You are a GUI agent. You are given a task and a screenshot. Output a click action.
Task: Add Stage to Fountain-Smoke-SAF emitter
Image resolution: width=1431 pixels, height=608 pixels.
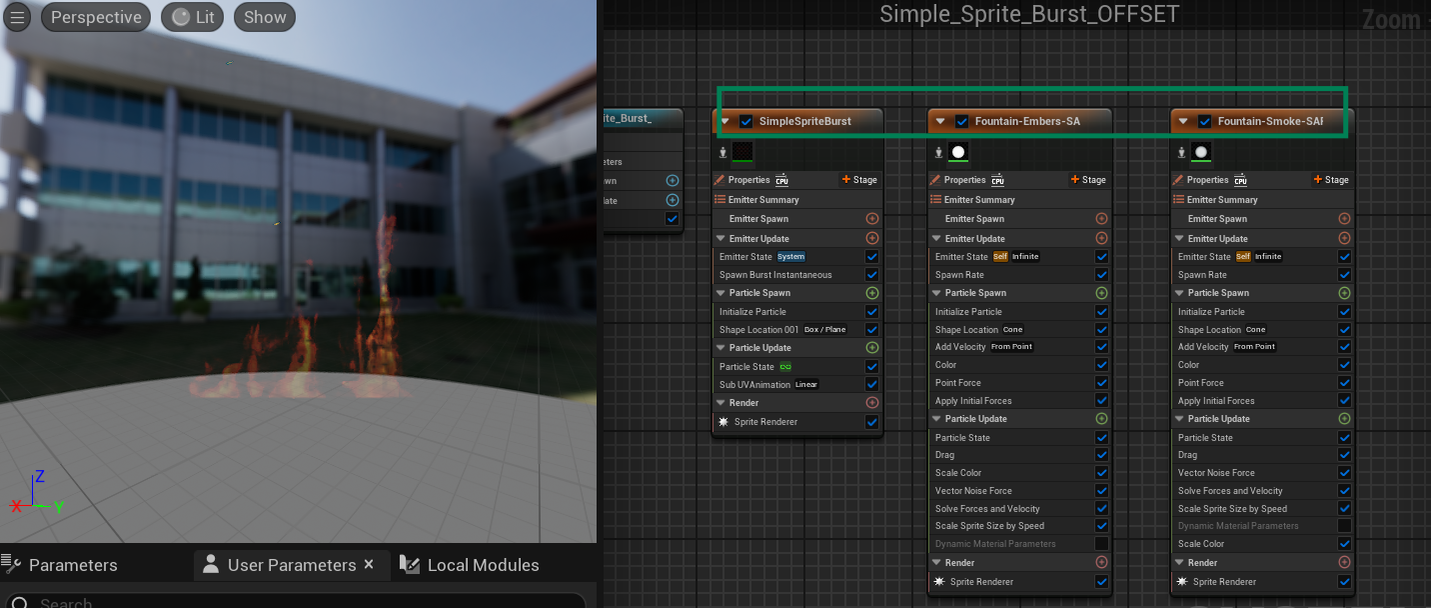1332,180
